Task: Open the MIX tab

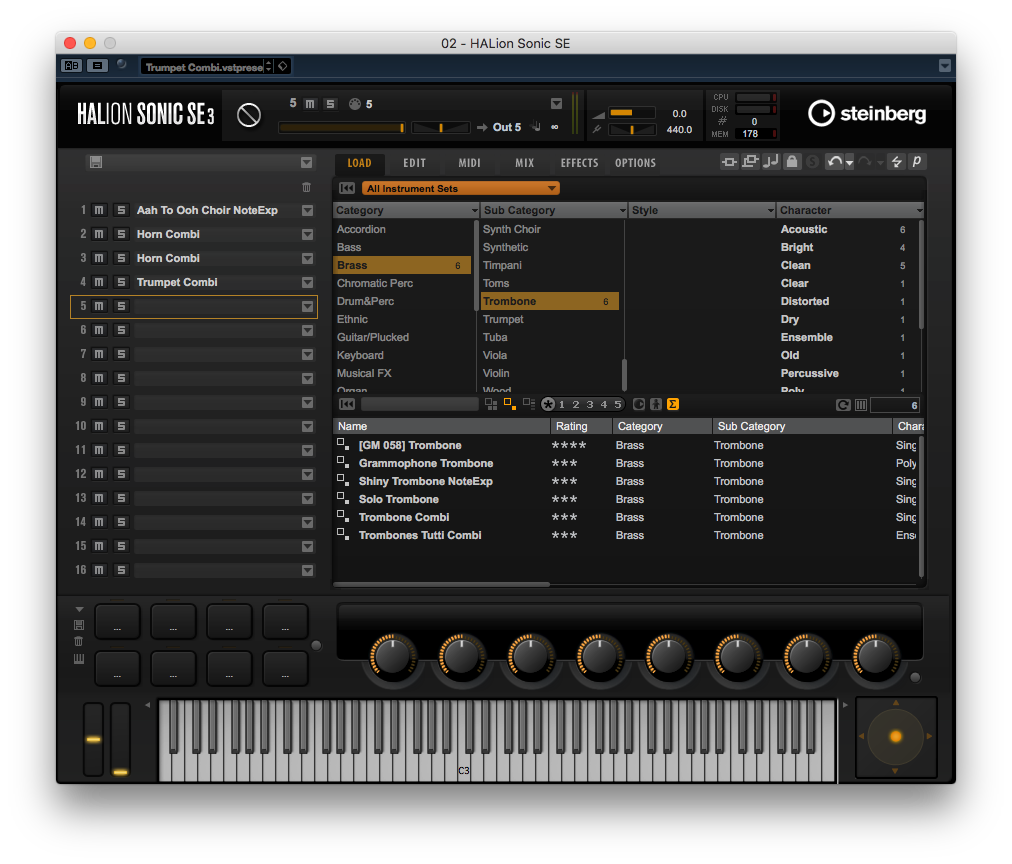Action: coord(524,163)
